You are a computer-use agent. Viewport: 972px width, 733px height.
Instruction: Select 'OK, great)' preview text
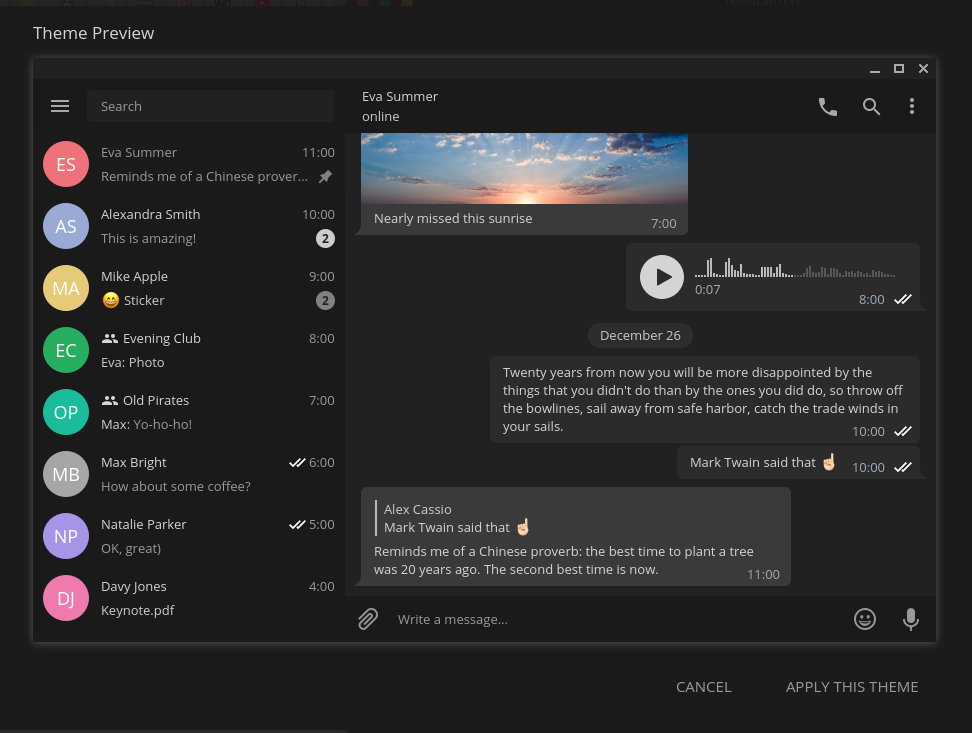131,549
